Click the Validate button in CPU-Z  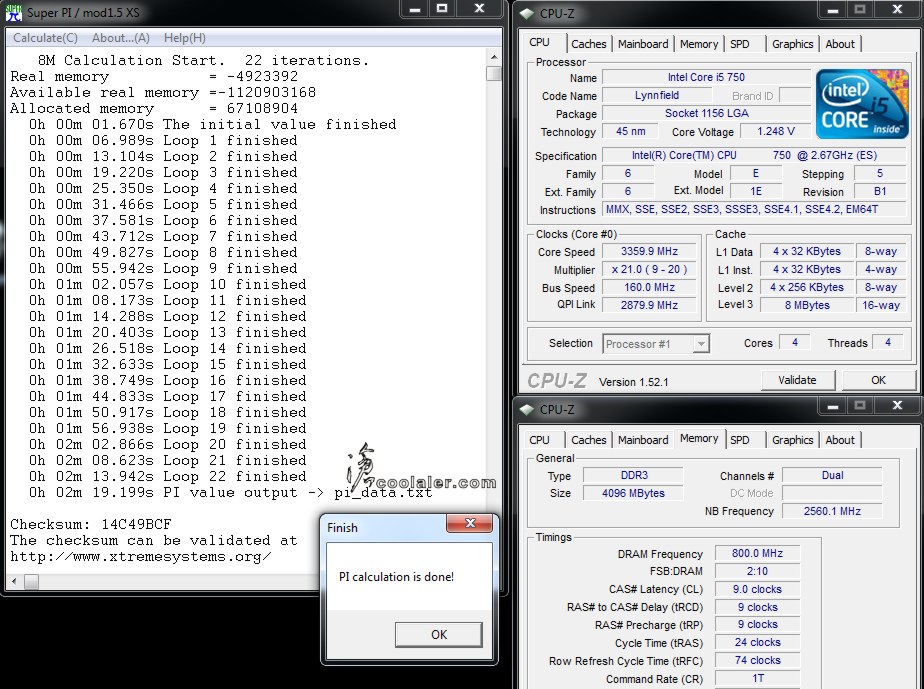pos(797,380)
